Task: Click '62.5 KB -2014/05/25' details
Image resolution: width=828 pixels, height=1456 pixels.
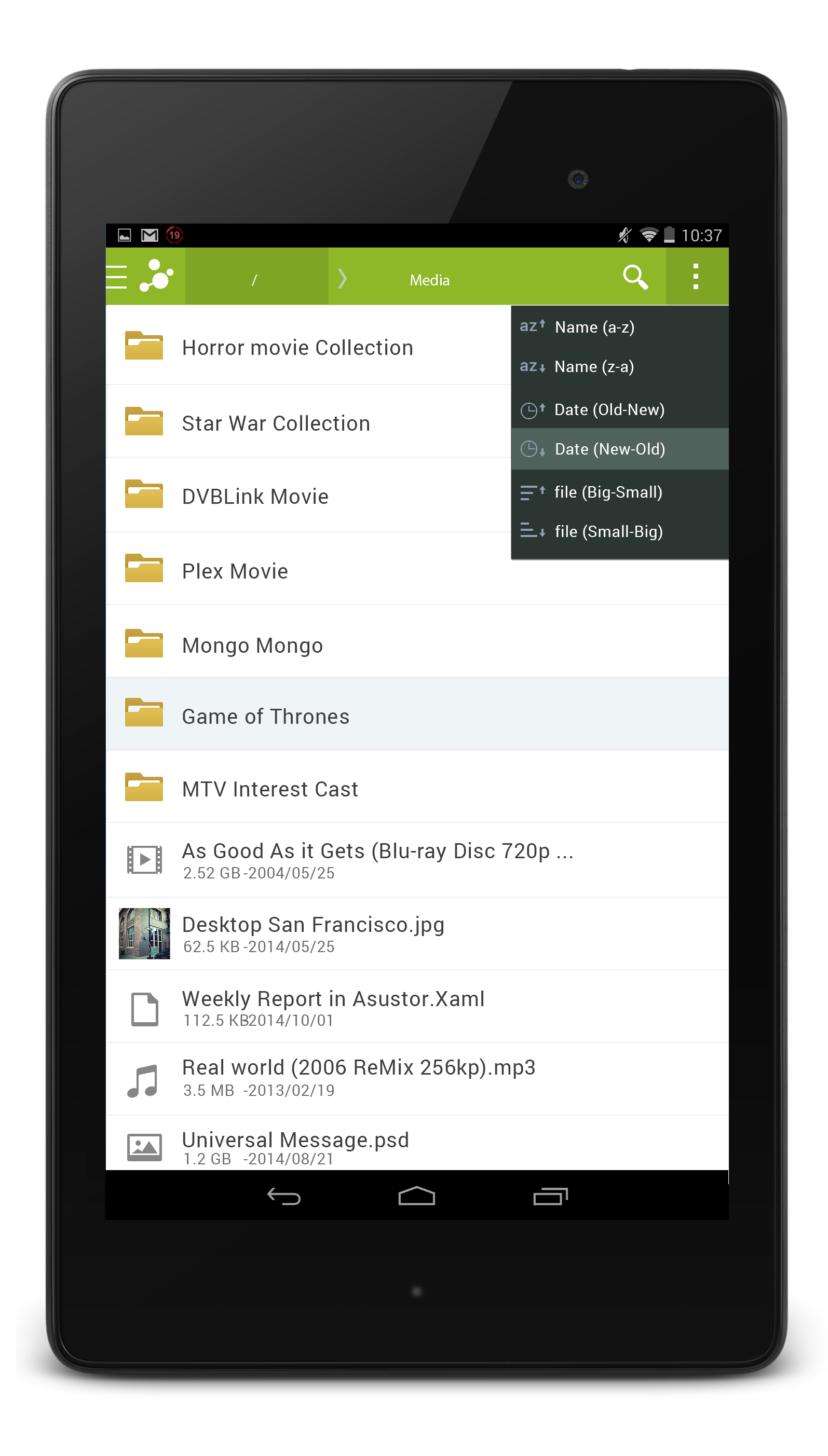Action: [x=259, y=947]
